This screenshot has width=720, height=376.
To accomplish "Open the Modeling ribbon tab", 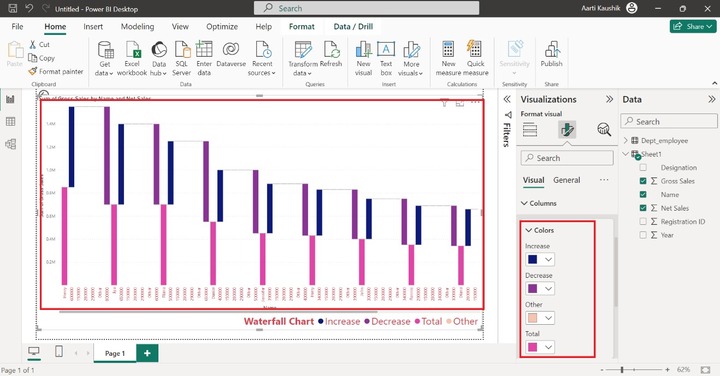I will point(137,27).
